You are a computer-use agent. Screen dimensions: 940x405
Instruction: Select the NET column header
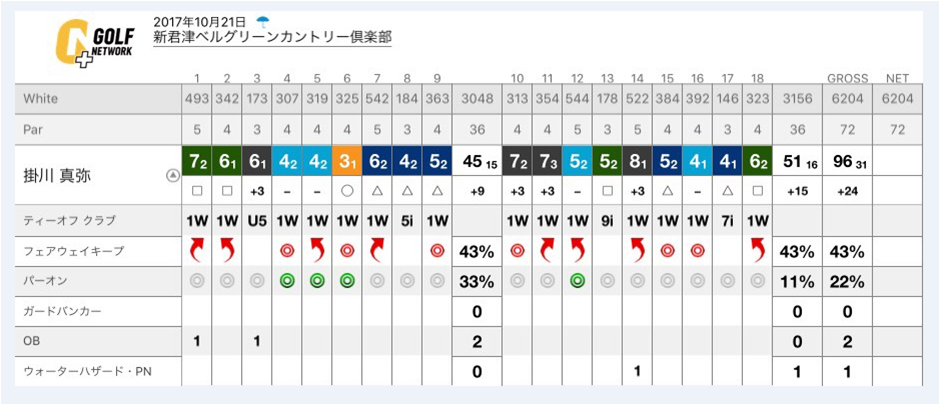(897, 78)
